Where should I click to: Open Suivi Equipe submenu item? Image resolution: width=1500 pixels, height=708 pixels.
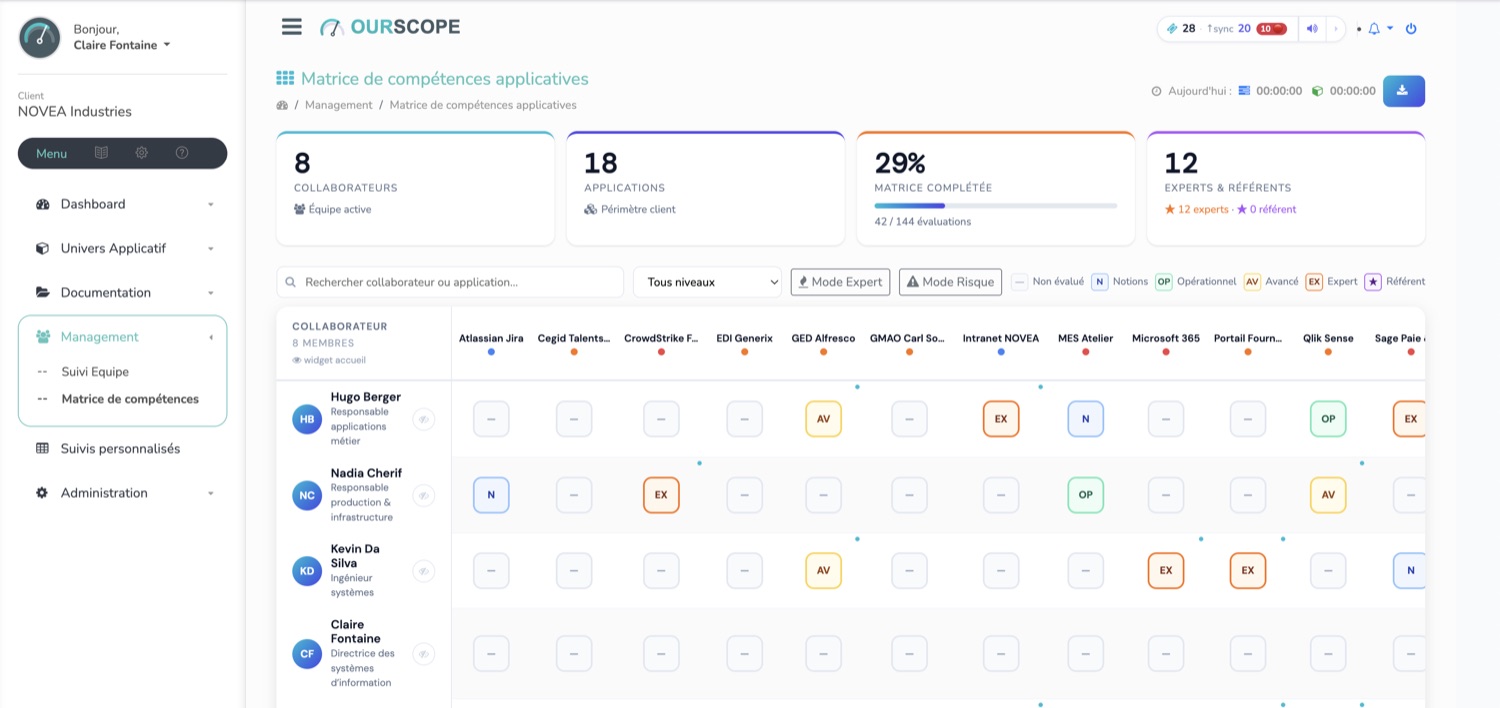pyautogui.click(x=95, y=371)
